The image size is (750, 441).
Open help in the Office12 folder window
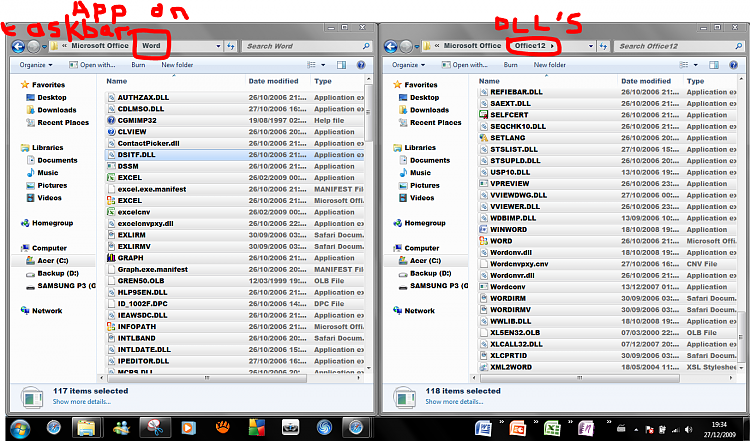[x=733, y=65]
